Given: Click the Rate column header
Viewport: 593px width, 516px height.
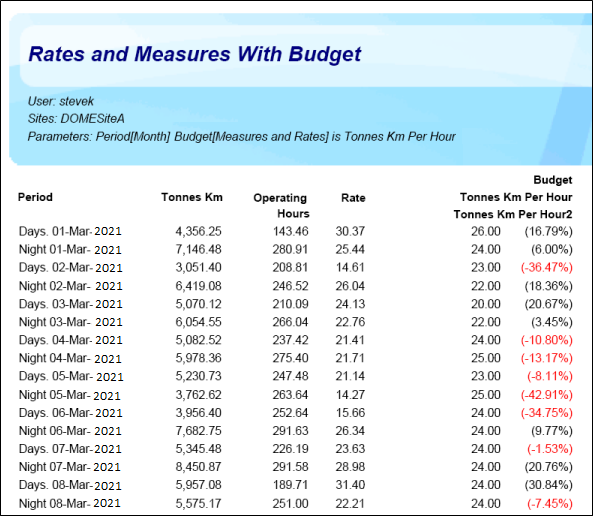Looking at the screenshot, I should [353, 197].
